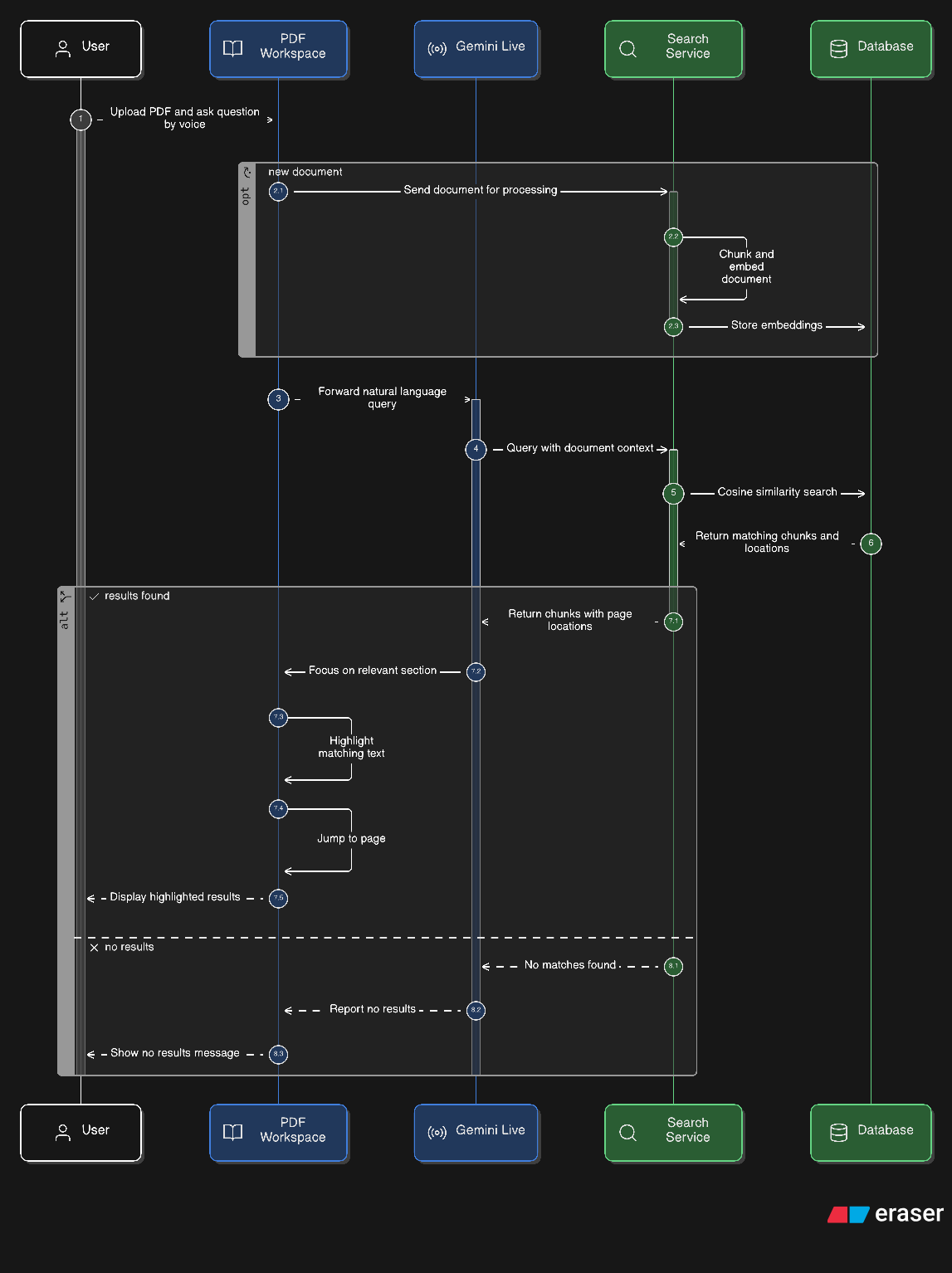Click the bottom Database actor box
This screenshot has height=1273, width=952.
[871, 1133]
